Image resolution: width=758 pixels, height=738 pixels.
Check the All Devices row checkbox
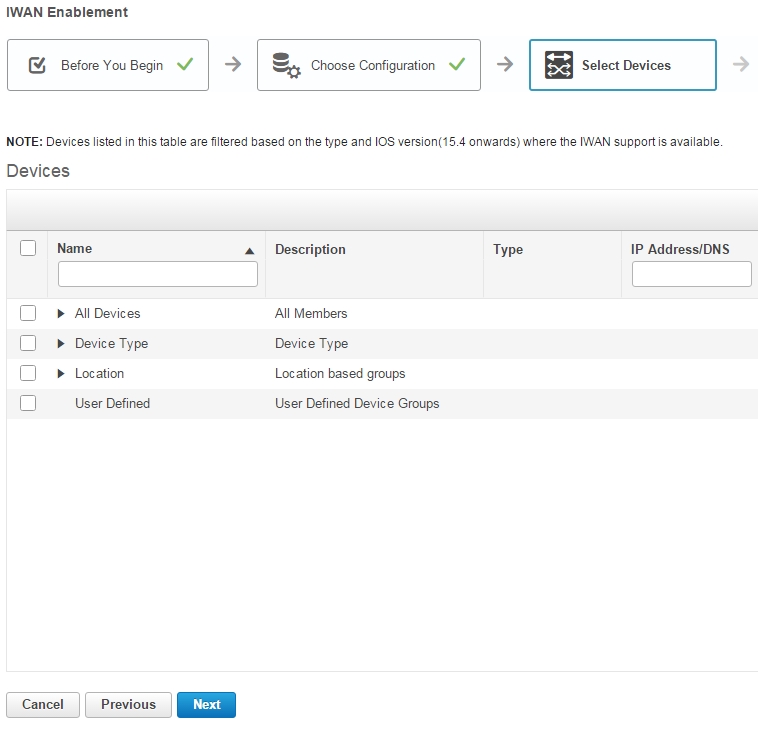click(28, 313)
